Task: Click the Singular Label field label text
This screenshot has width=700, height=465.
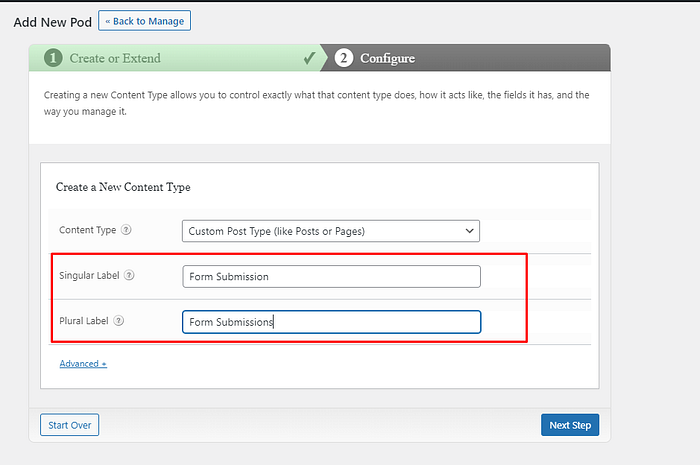Action: [91, 276]
